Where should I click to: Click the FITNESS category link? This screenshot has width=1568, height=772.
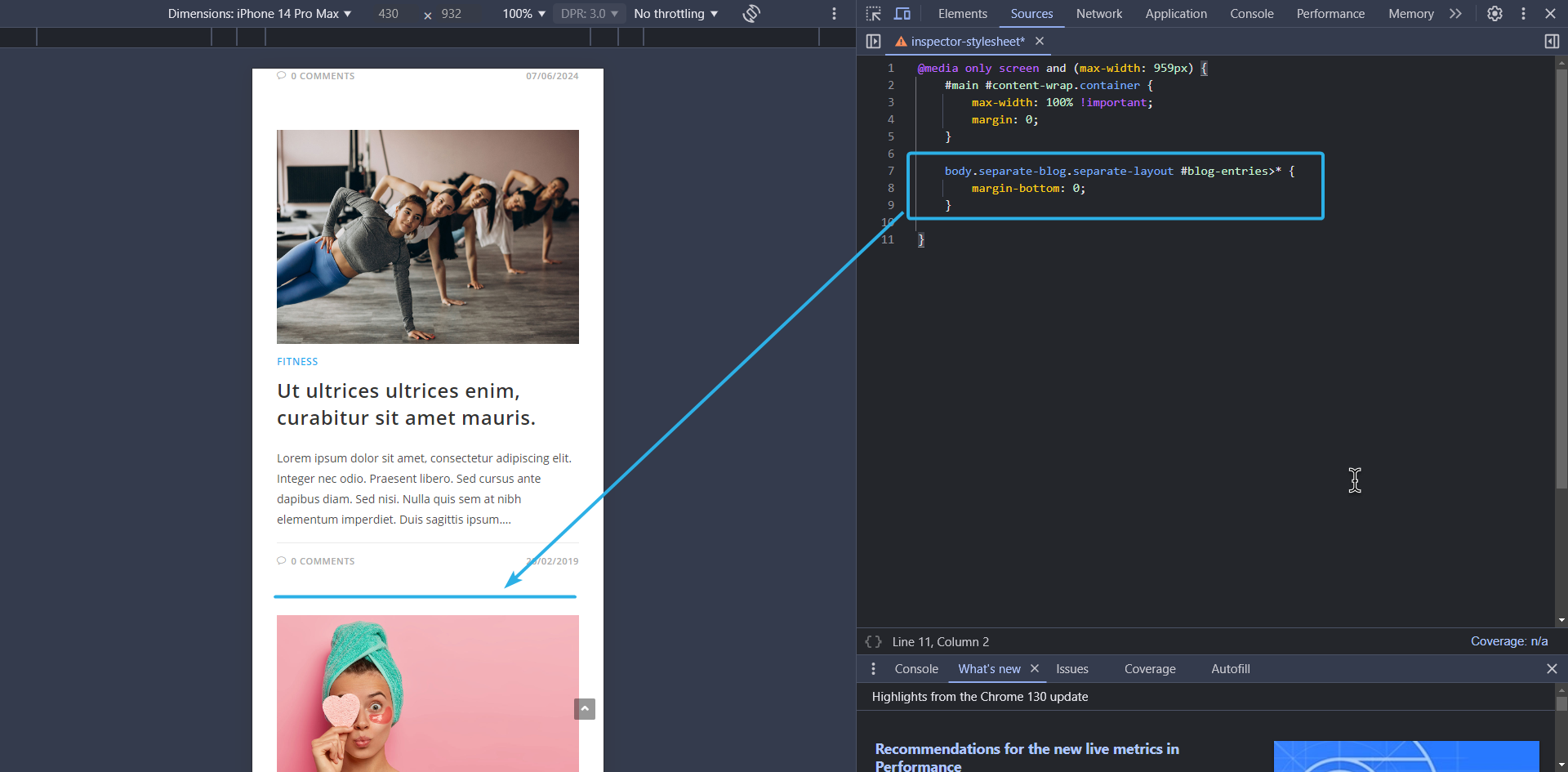tap(297, 362)
